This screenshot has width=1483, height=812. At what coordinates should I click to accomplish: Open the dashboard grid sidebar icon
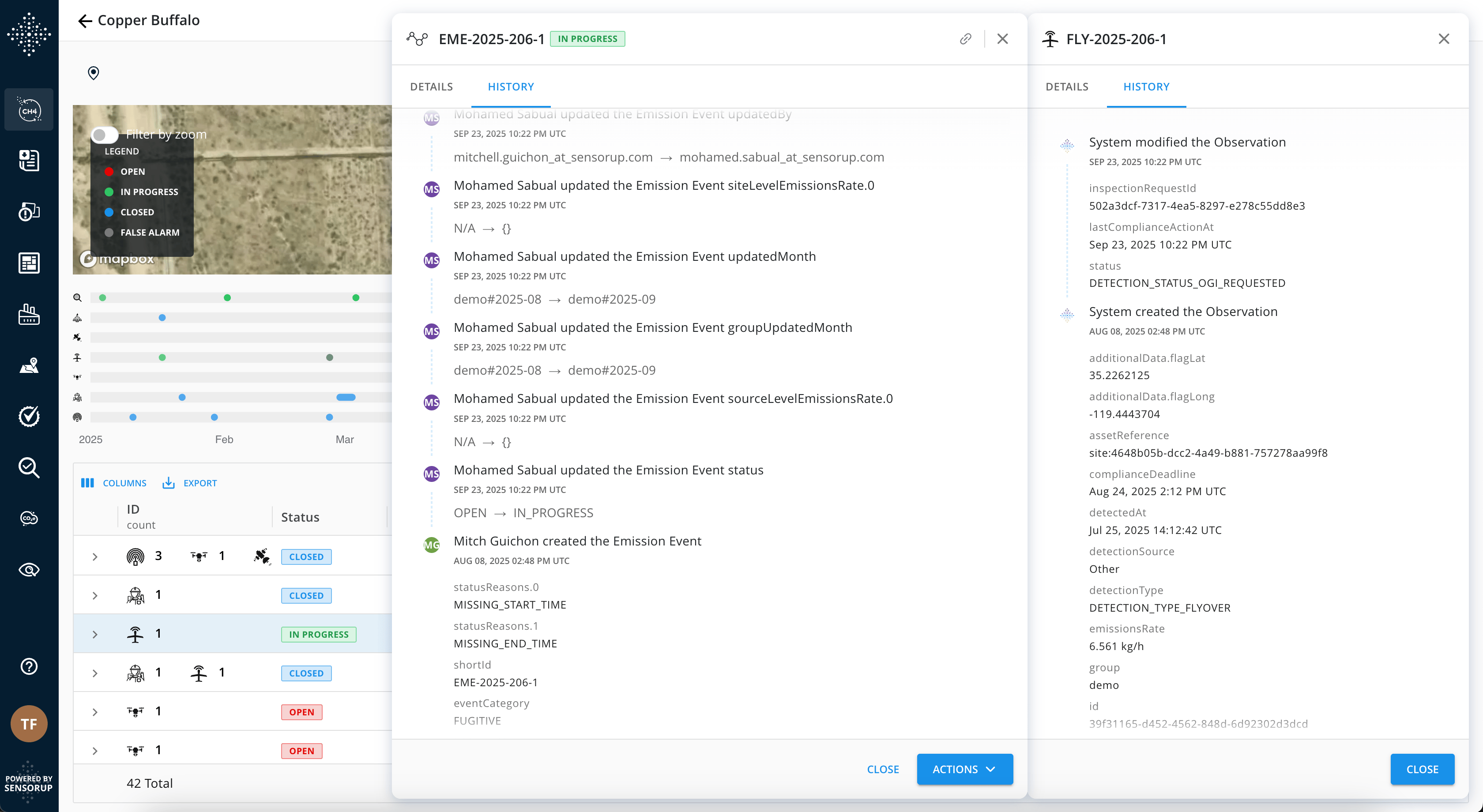click(x=29, y=263)
